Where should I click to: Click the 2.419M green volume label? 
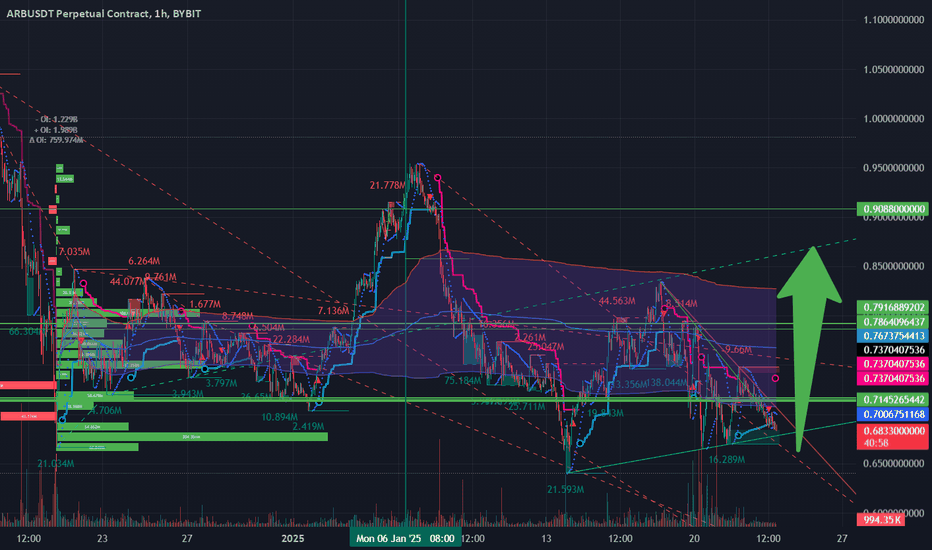click(x=308, y=427)
